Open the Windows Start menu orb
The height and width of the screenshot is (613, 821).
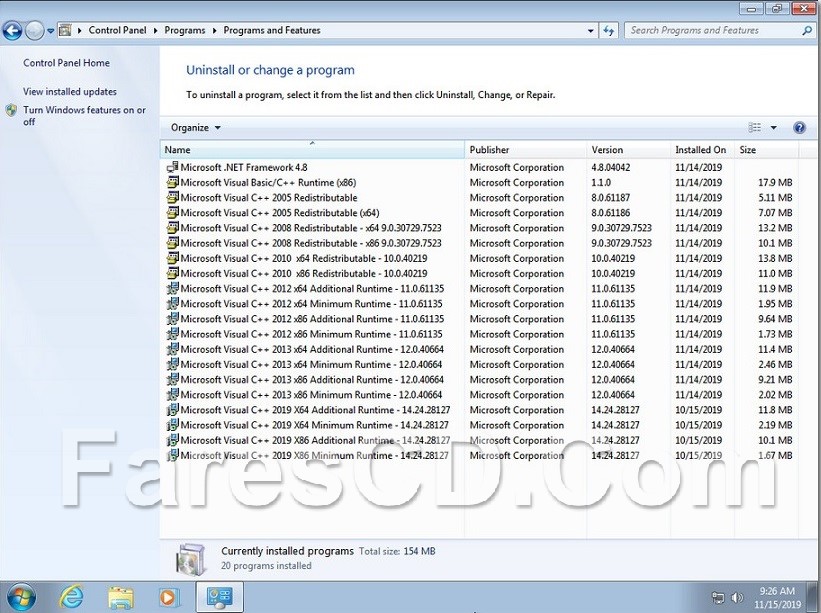pyautogui.click(x=21, y=597)
